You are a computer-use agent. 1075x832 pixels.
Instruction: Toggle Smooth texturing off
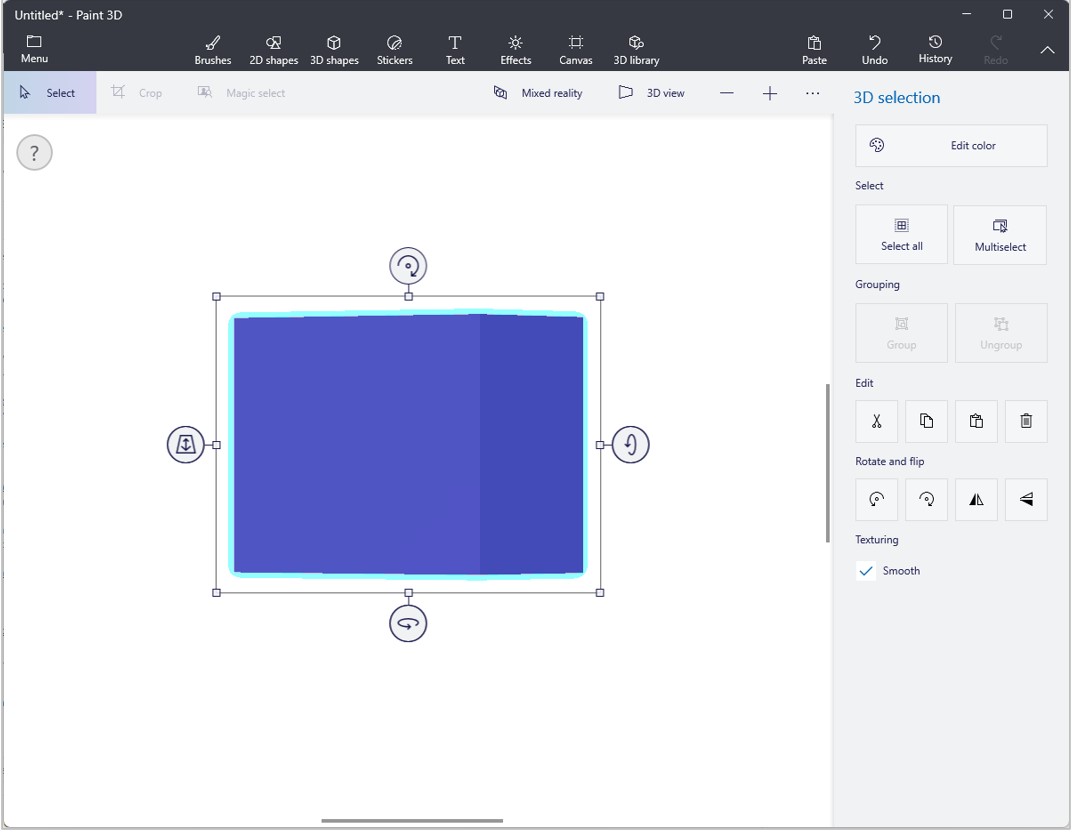click(x=865, y=570)
